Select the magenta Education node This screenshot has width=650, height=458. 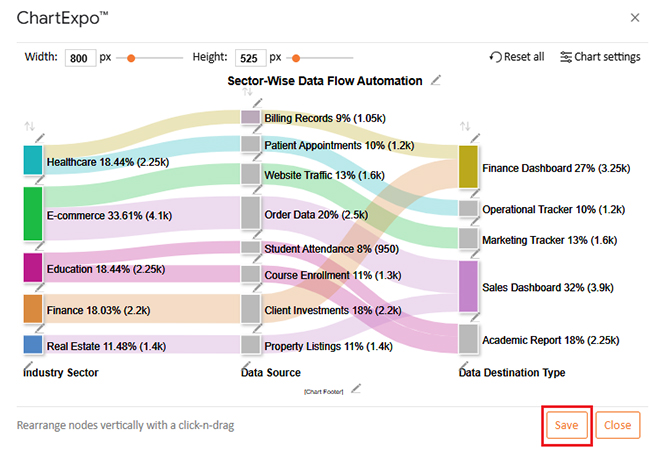pyautogui.click(x=32, y=268)
